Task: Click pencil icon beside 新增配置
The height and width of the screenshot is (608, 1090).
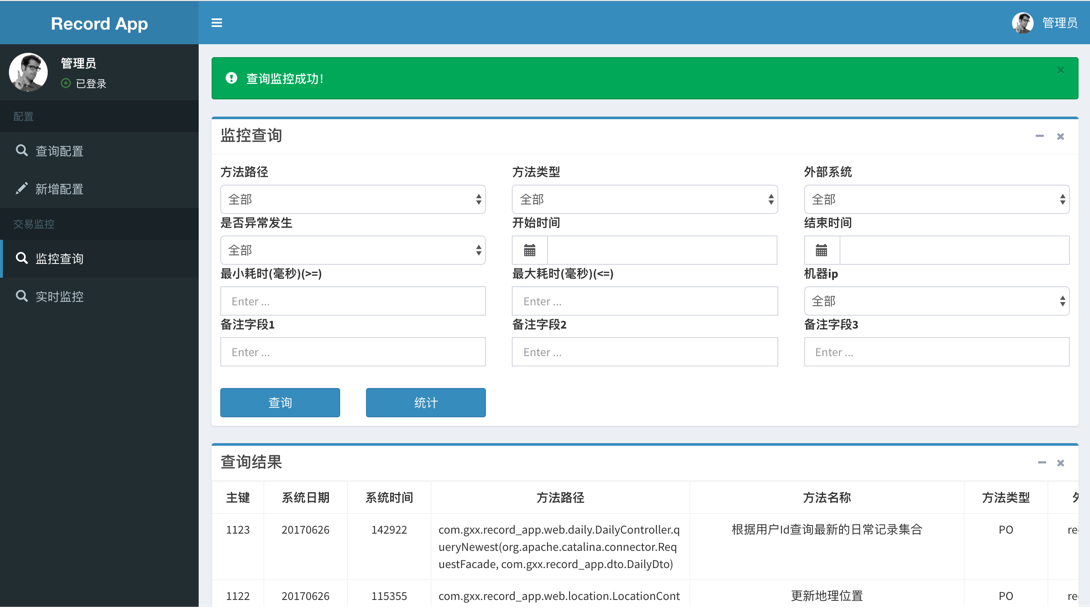Action: tap(22, 188)
